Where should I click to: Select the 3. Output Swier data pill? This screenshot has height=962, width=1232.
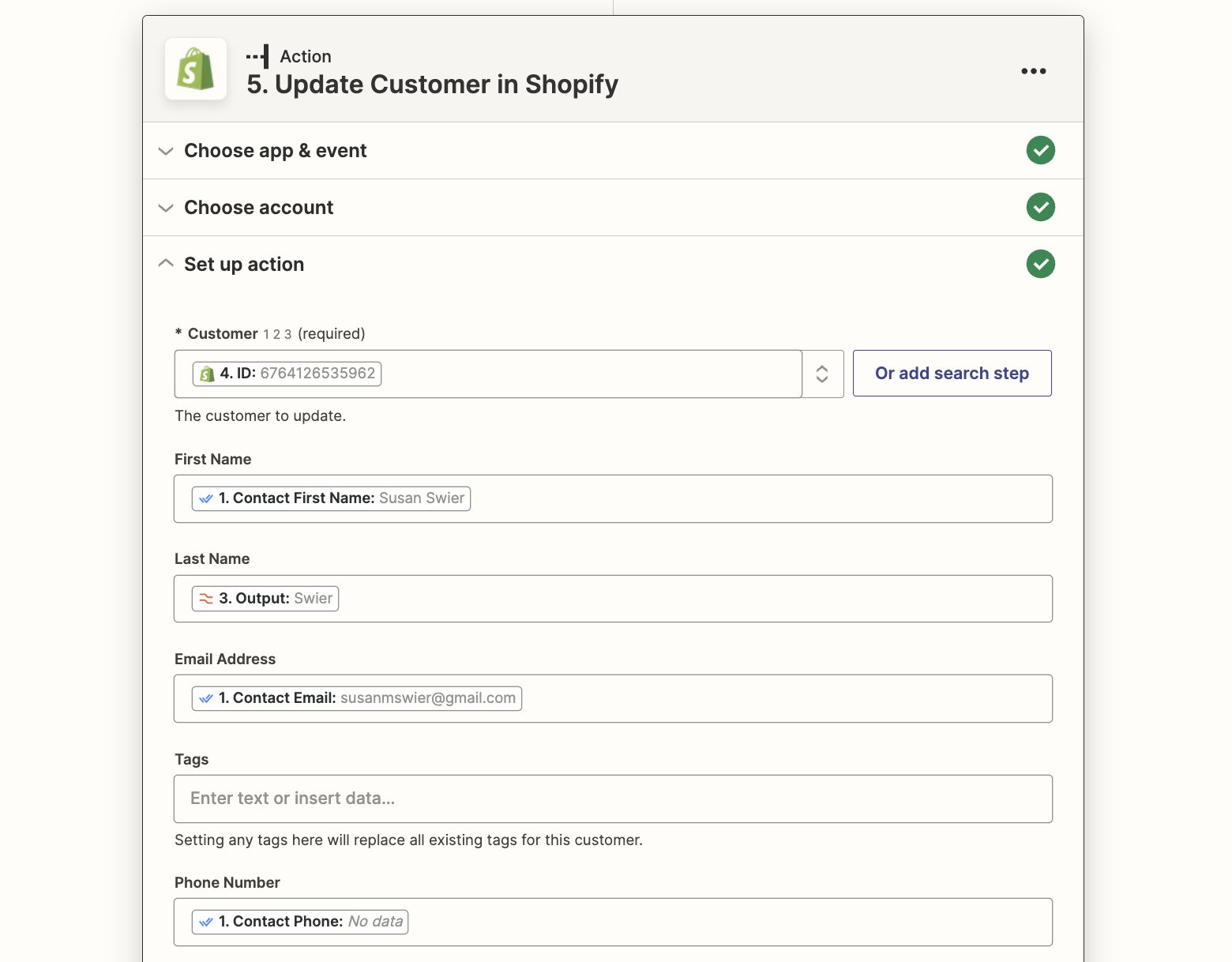point(265,599)
